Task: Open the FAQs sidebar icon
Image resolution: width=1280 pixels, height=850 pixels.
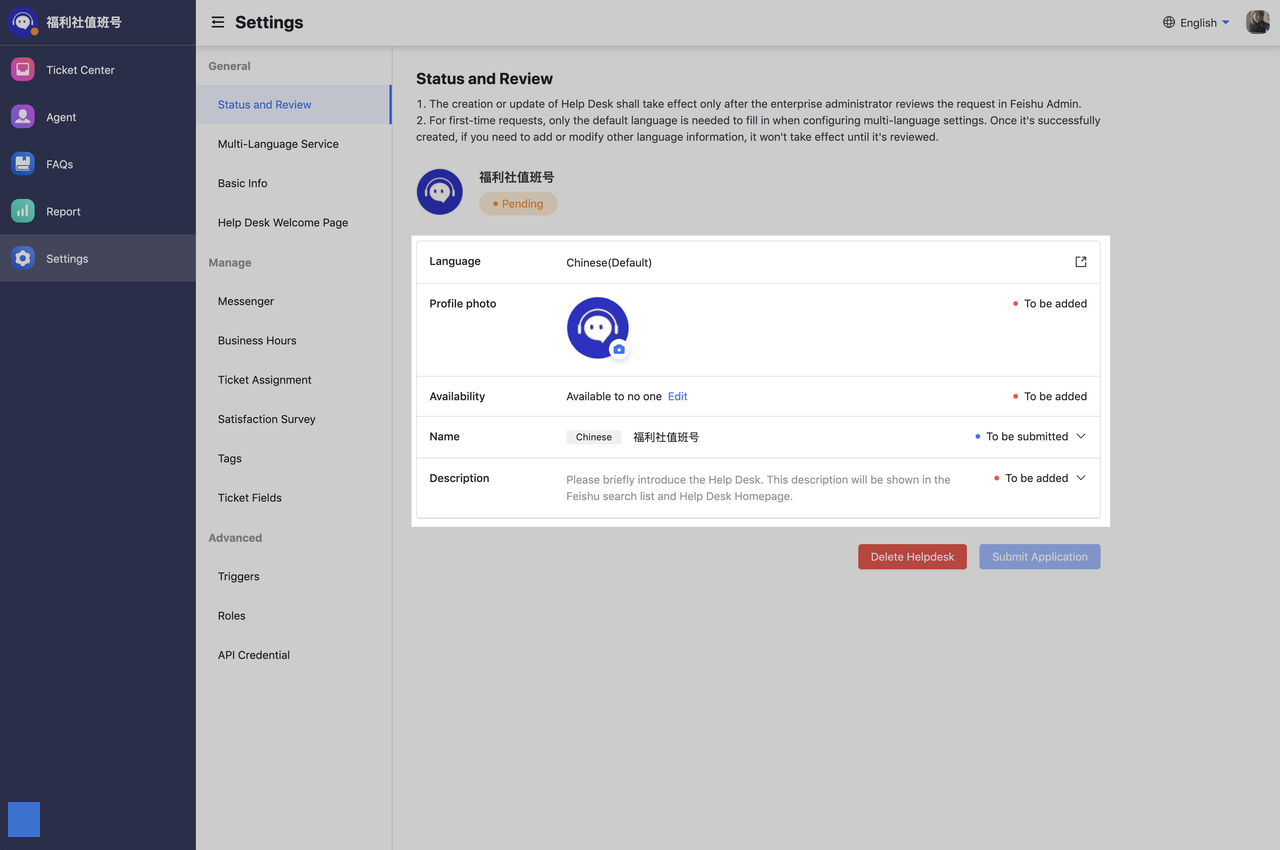Action: pos(22,163)
